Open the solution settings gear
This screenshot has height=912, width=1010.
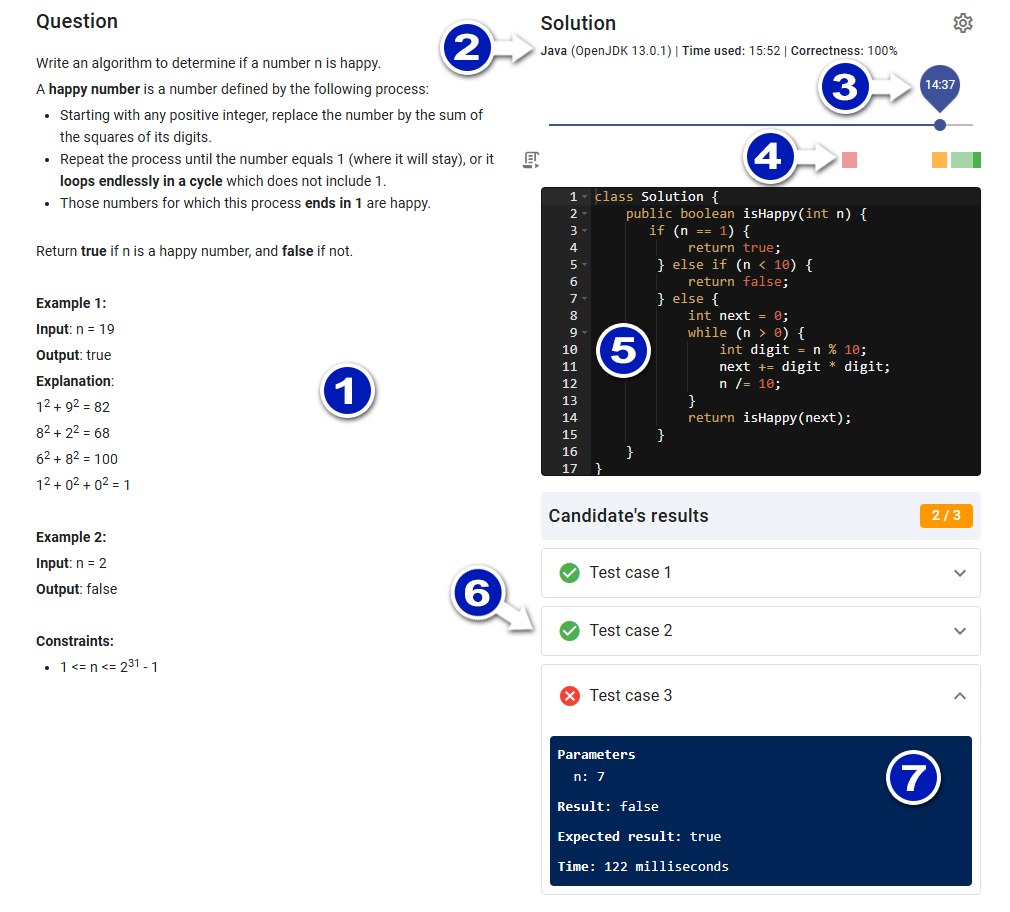[962, 23]
